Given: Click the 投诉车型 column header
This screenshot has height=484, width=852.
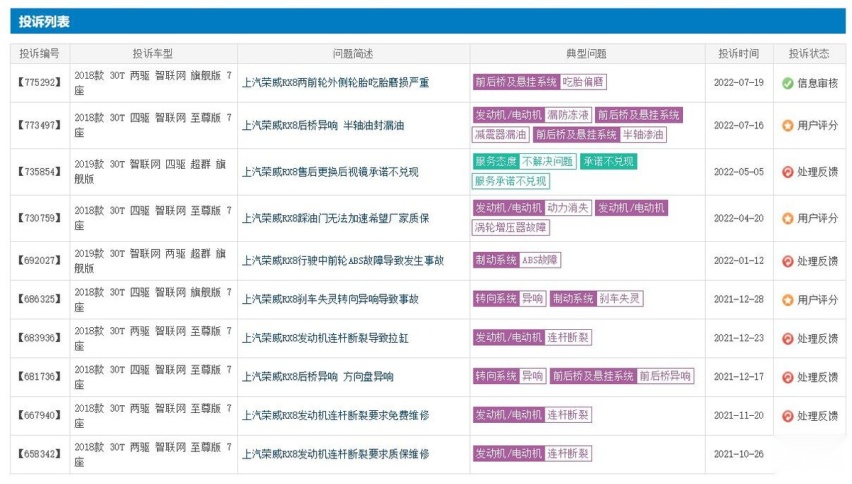Looking at the screenshot, I should 153,54.
